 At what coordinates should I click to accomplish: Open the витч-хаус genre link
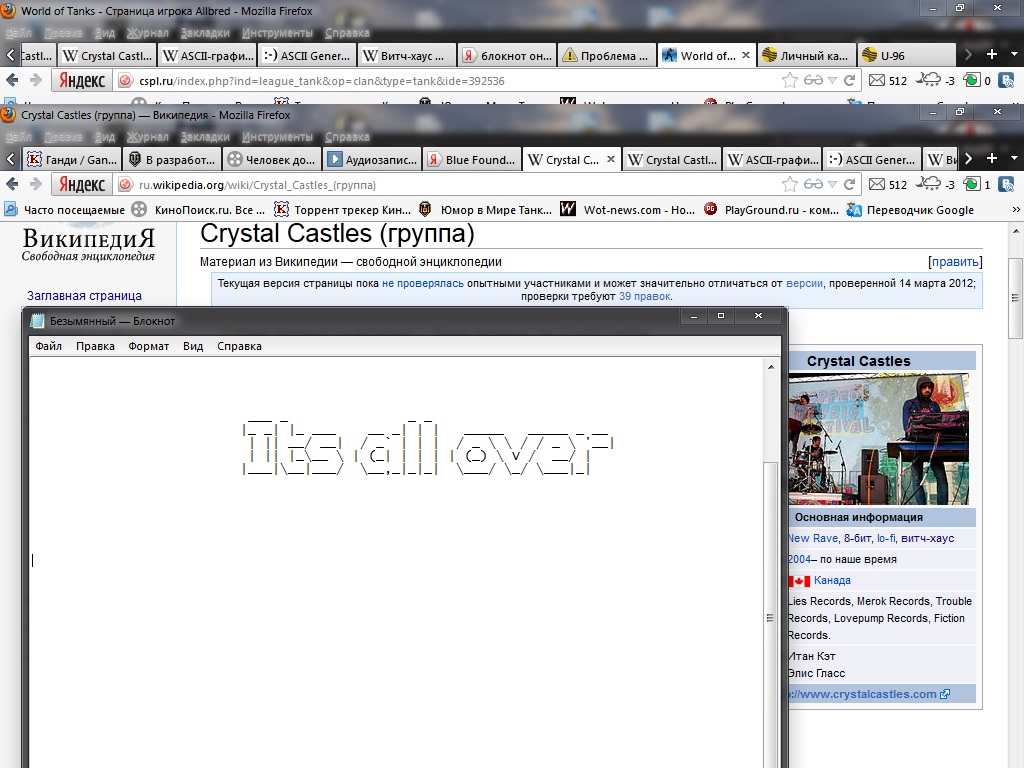pyautogui.click(x=927, y=538)
